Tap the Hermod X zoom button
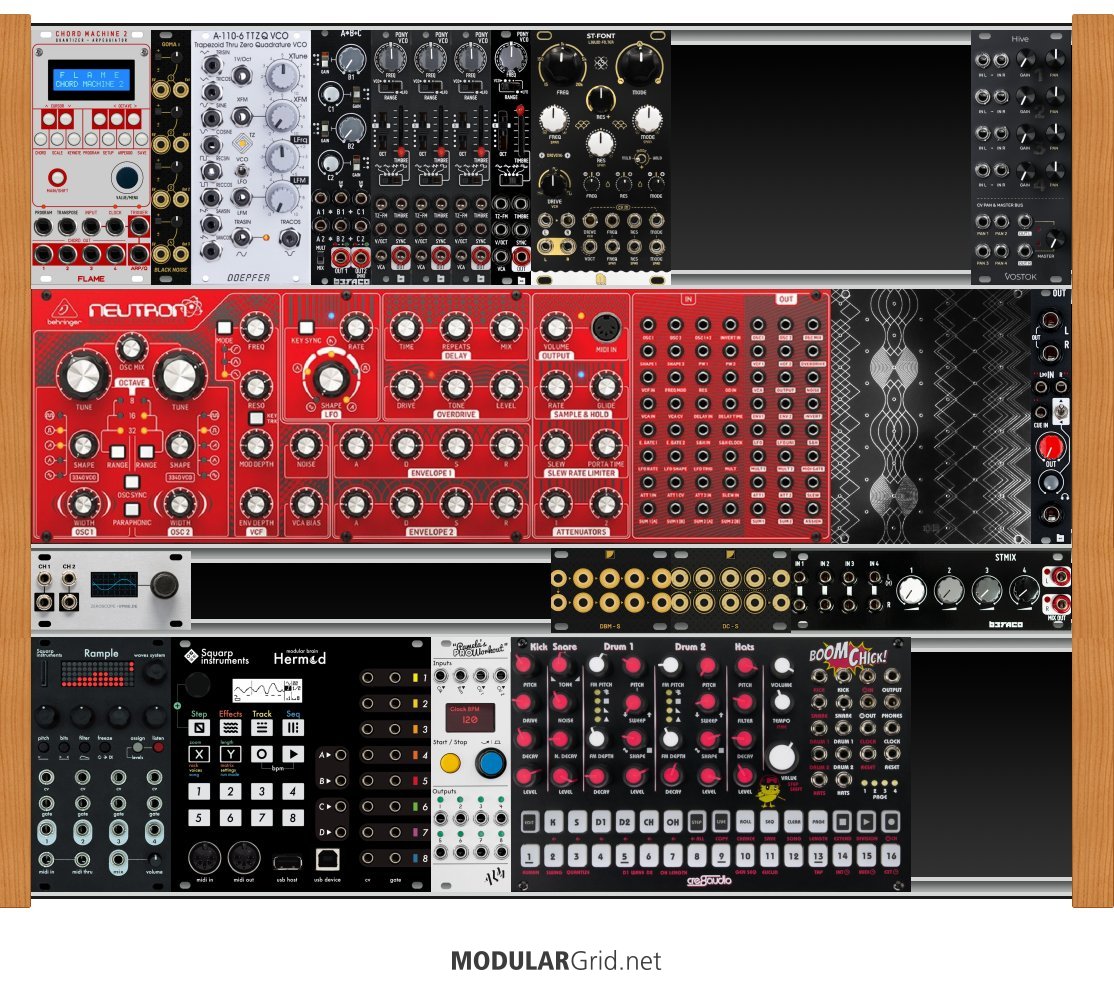The image size is (1114, 982). tap(199, 754)
